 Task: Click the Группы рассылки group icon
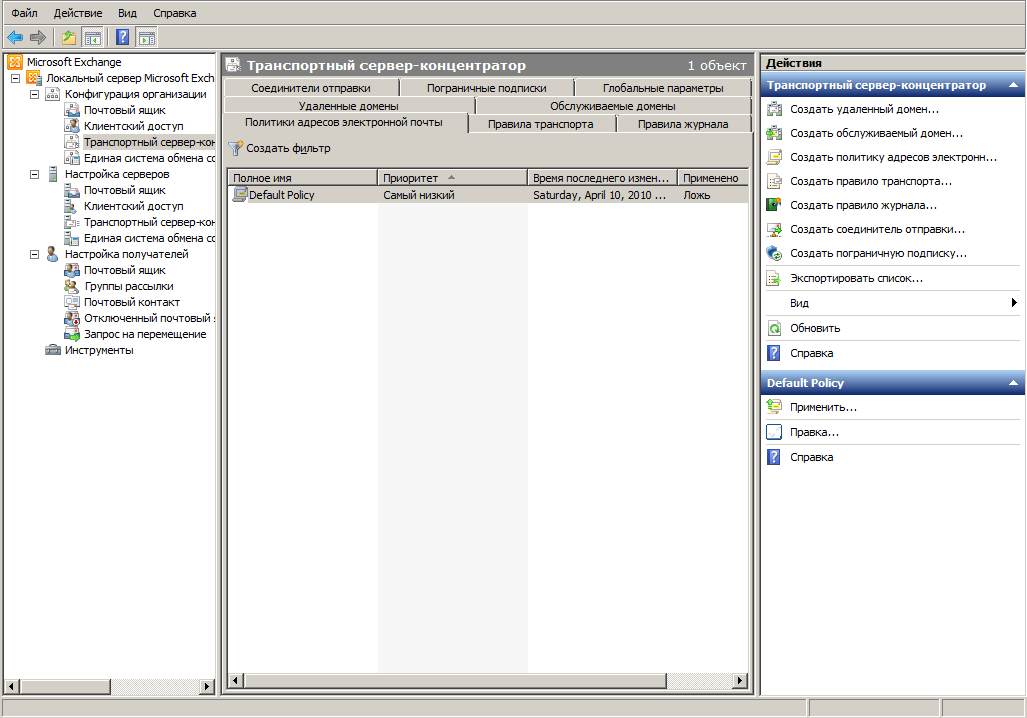point(71,286)
